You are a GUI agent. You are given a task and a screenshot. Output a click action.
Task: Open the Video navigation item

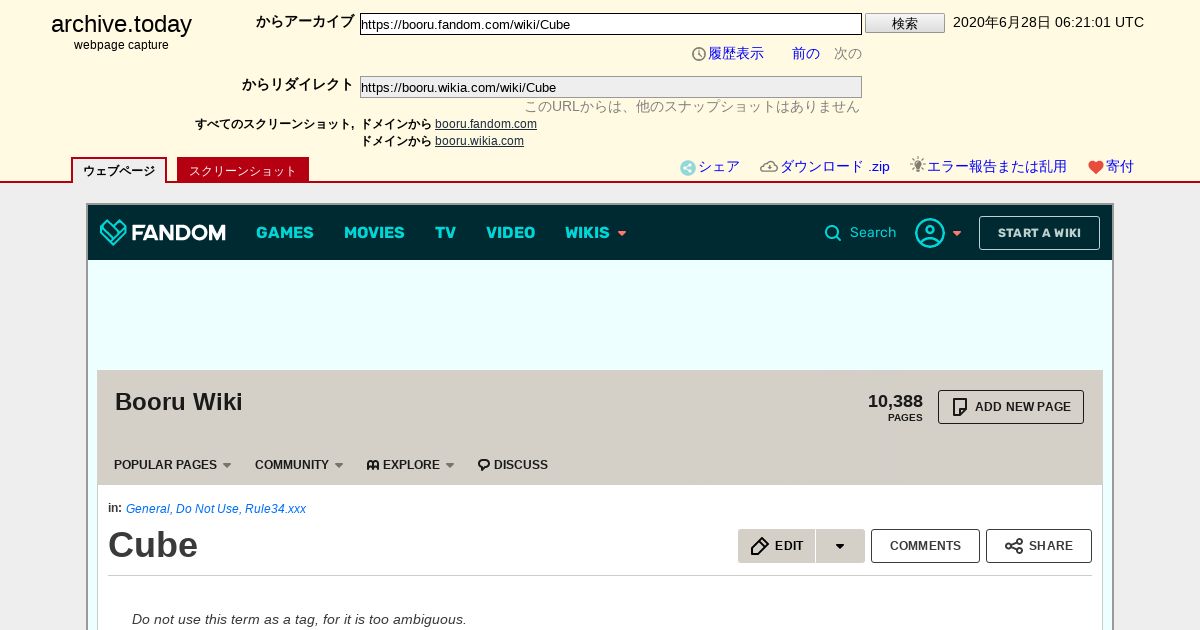pos(511,233)
